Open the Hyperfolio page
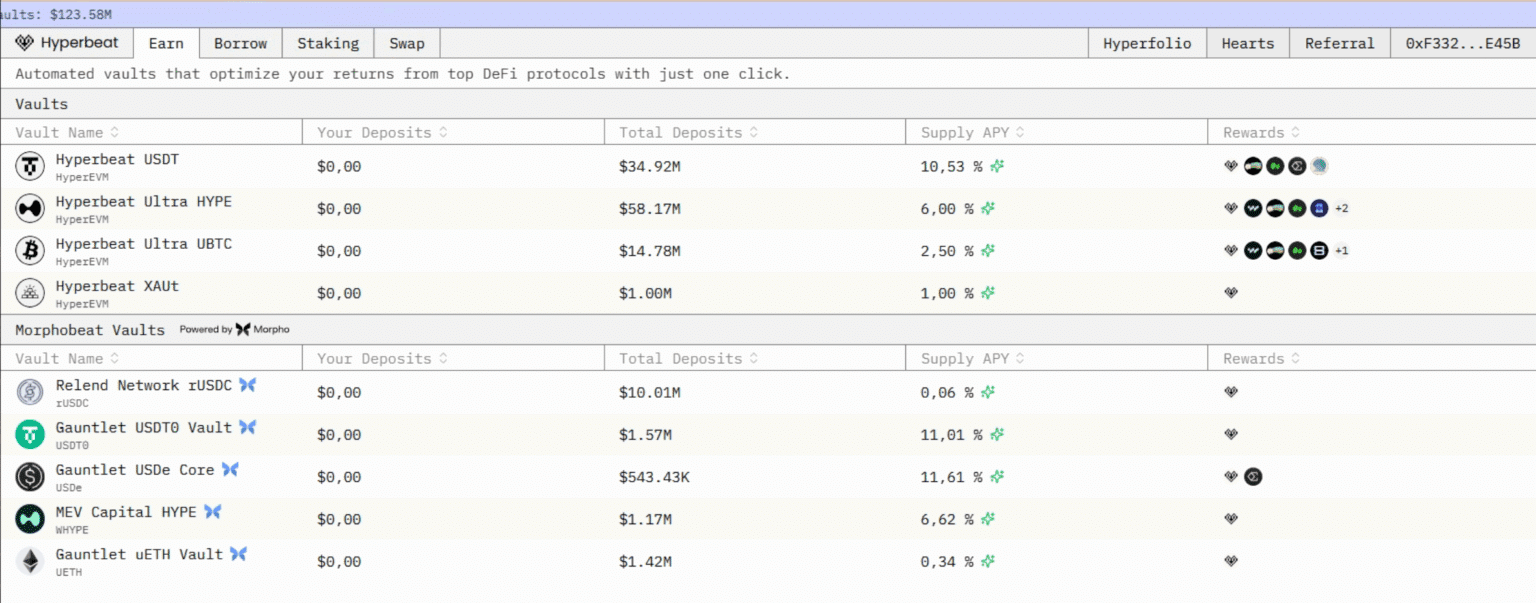Viewport: 1536px width, 603px height. point(1147,43)
